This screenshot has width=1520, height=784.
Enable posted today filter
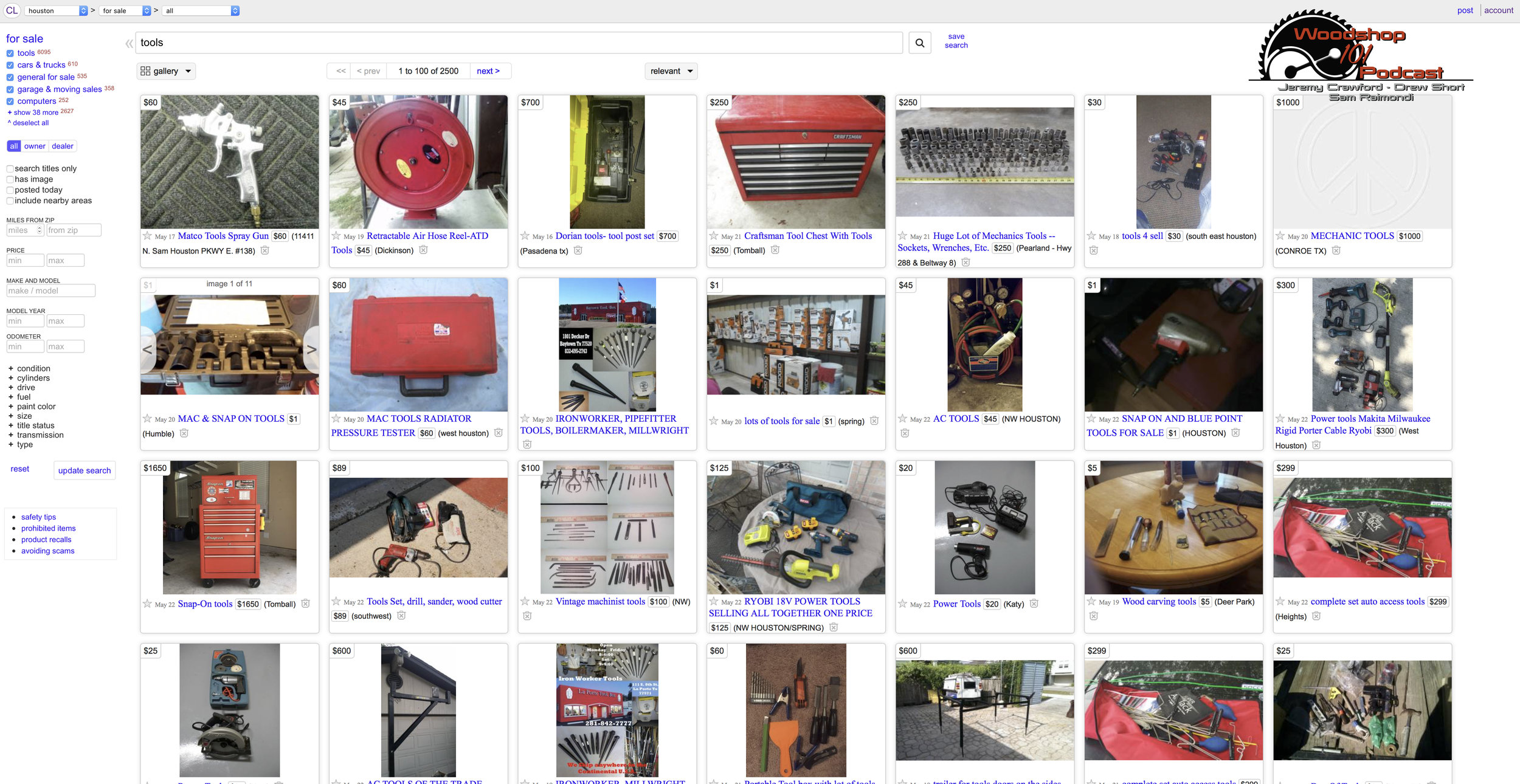point(10,190)
